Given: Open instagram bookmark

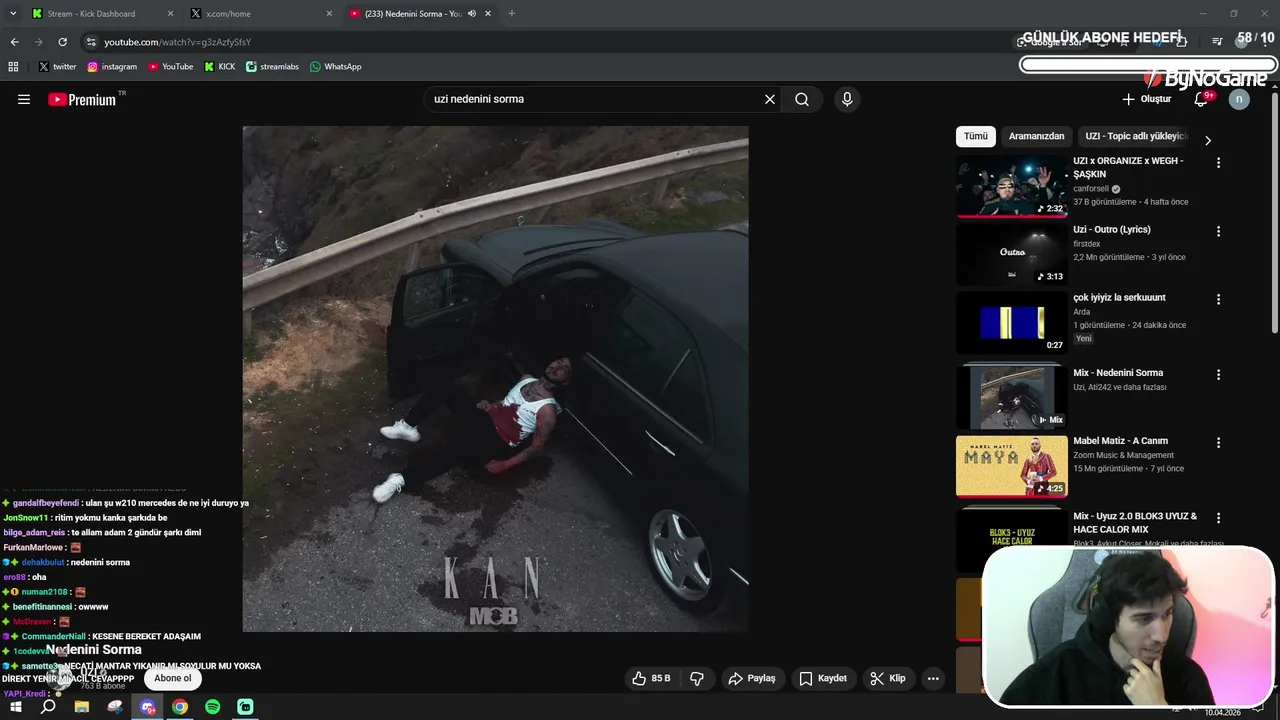Looking at the screenshot, I should pyautogui.click(x=112, y=67).
